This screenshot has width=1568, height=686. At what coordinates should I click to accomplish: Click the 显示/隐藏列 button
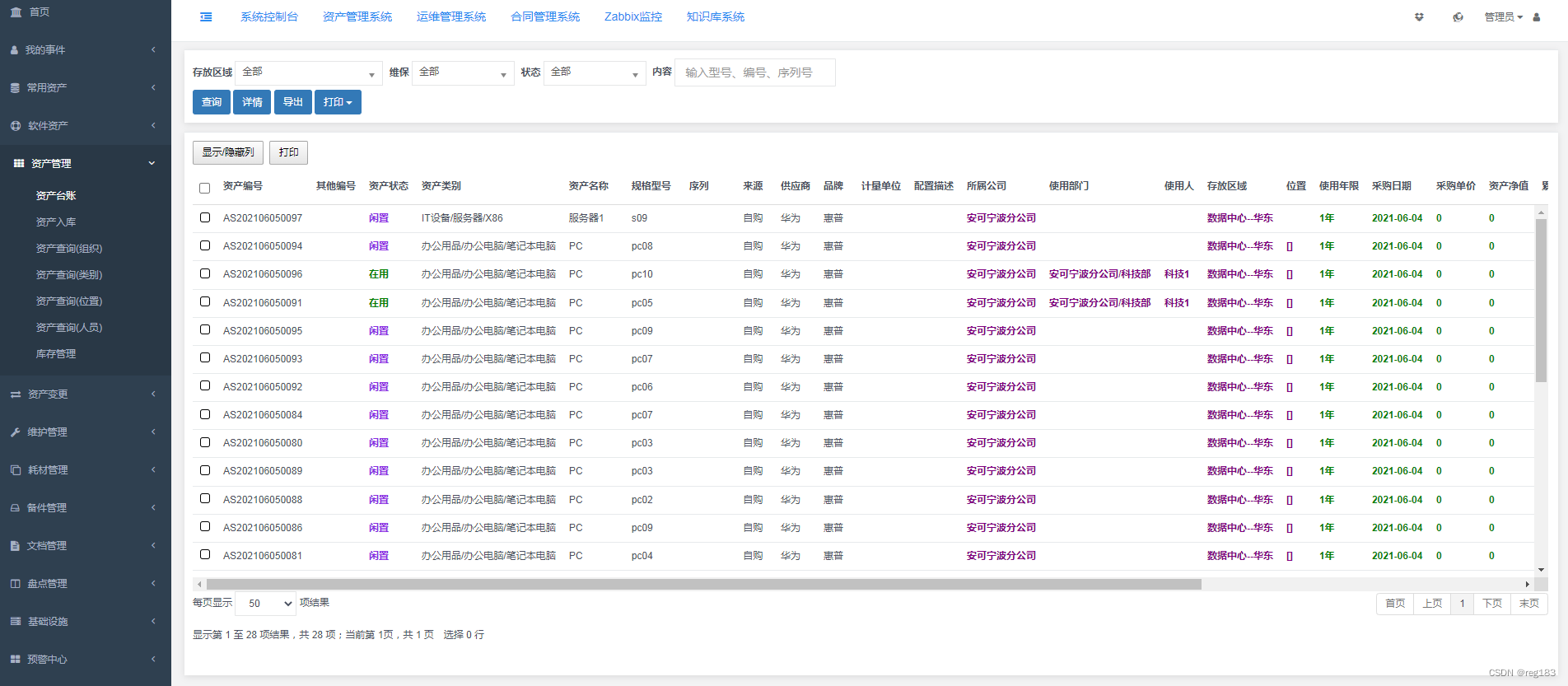pyautogui.click(x=228, y=152)
